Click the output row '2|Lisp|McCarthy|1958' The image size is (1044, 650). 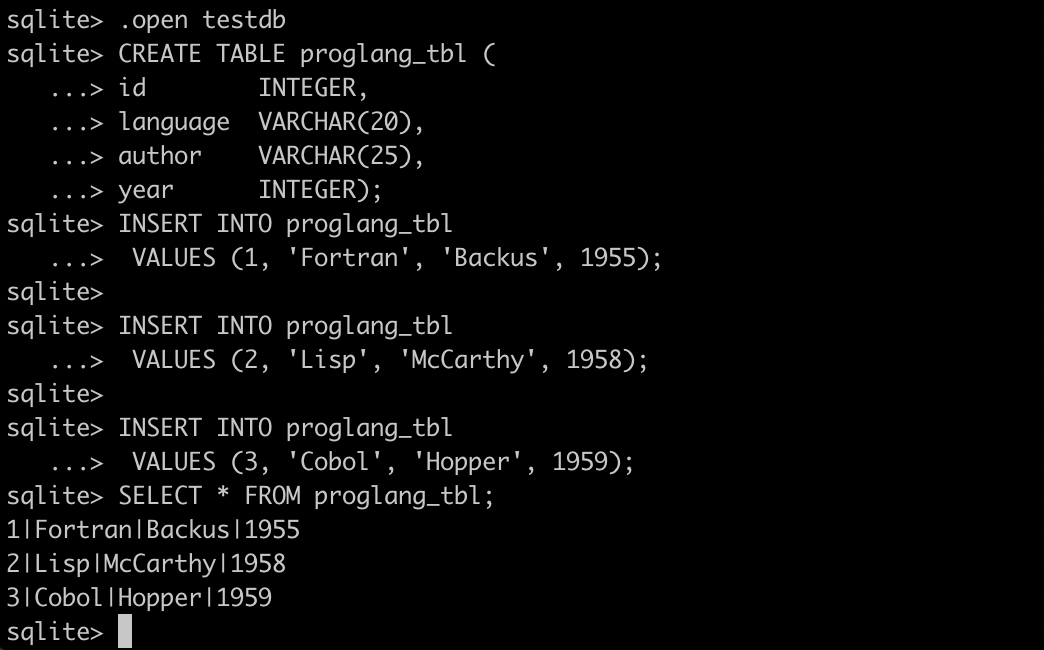pos(146,564)
